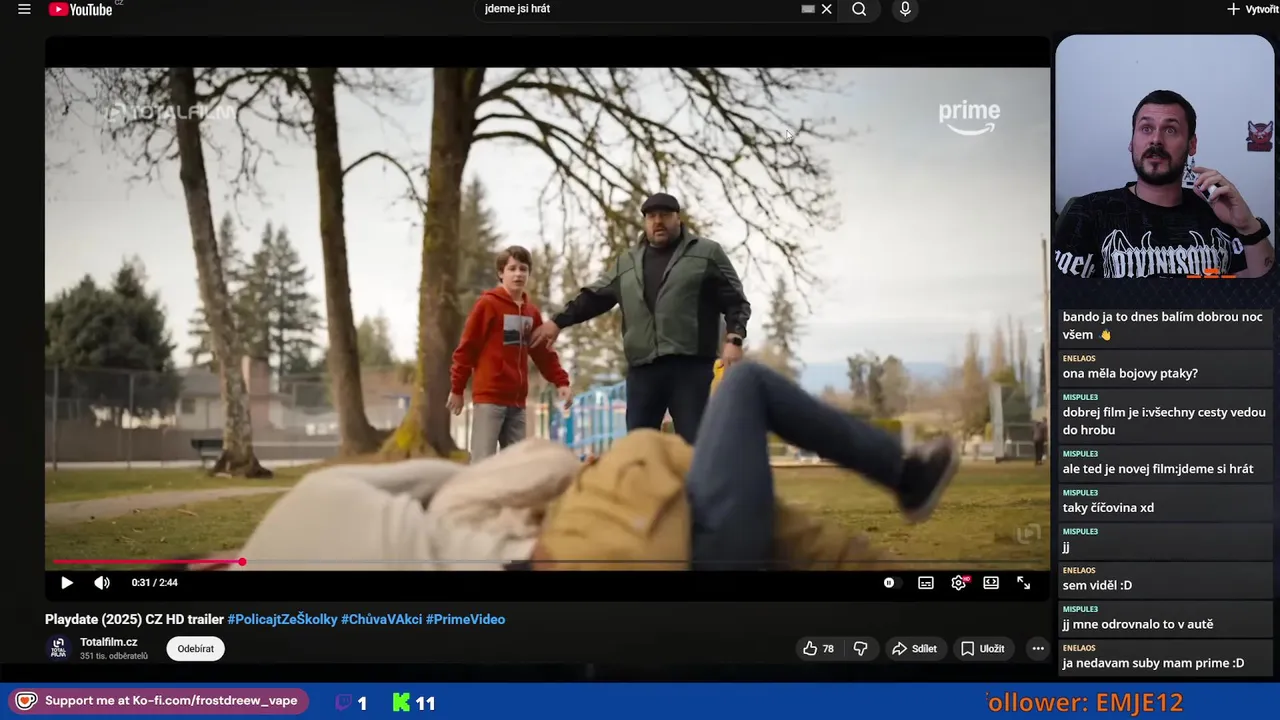Screen dimensions: 1280x720
Task: Open the YouTube hamburger guide menu
Action: (24, 9)
